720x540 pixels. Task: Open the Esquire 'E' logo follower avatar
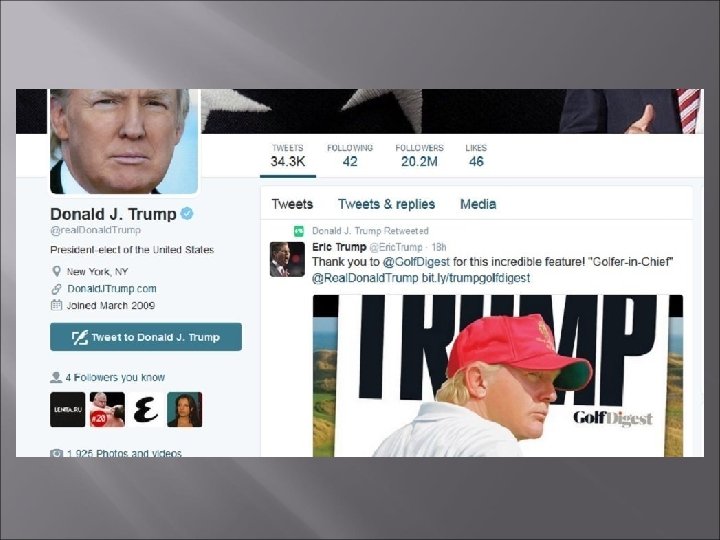tap(146, 410)
